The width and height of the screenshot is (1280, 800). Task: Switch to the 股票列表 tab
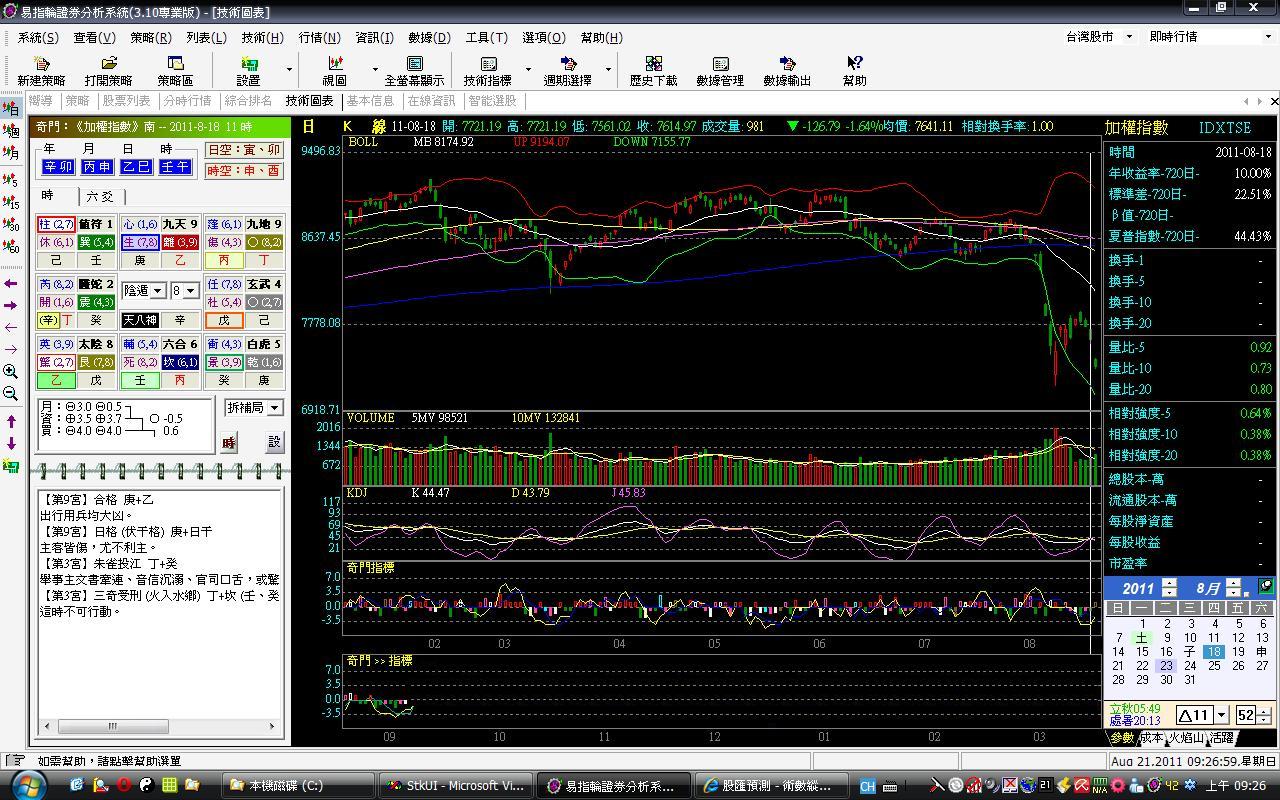click(x=126, y=101)
